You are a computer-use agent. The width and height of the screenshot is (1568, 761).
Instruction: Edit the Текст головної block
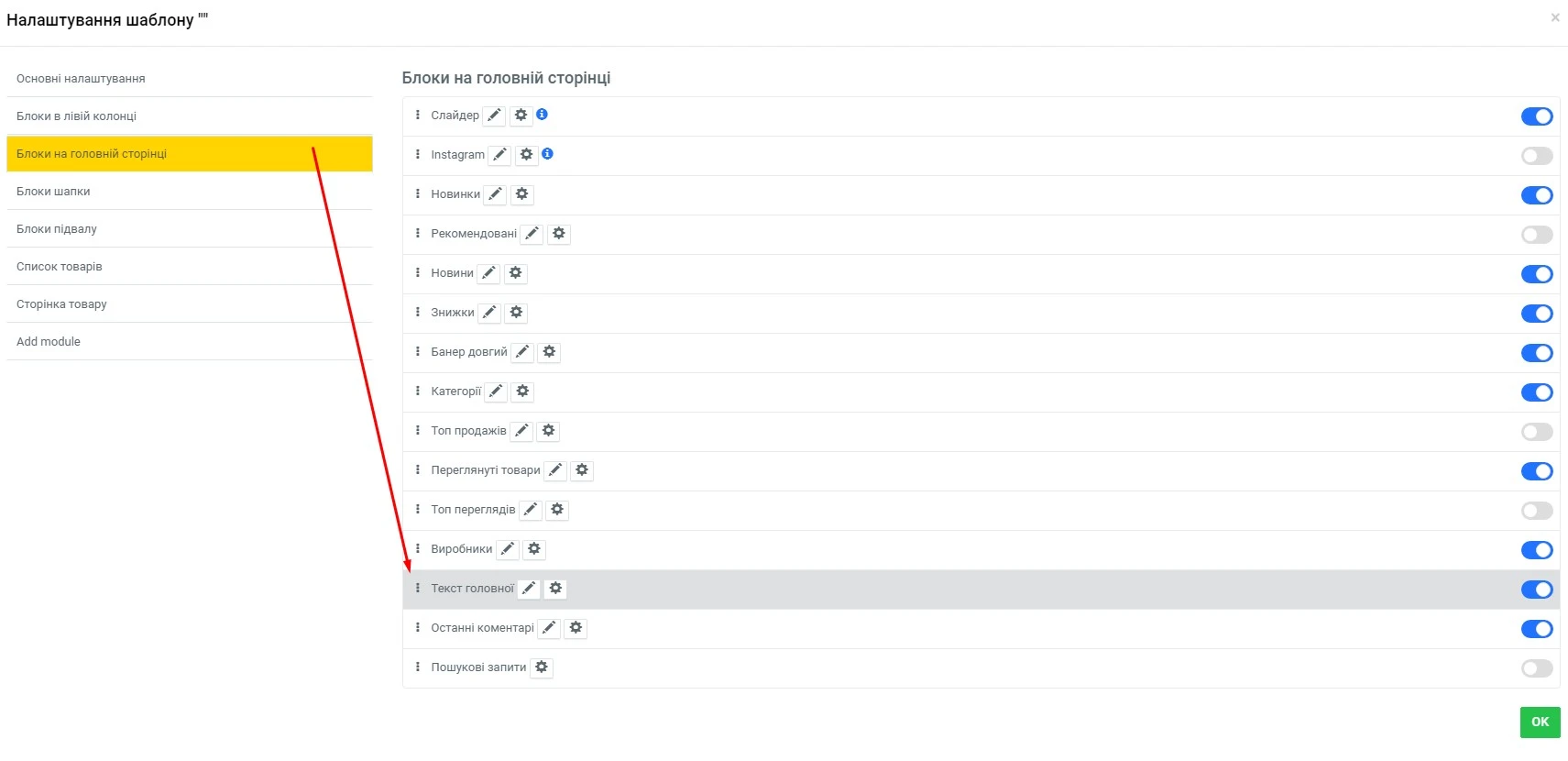tap(528, 589)
